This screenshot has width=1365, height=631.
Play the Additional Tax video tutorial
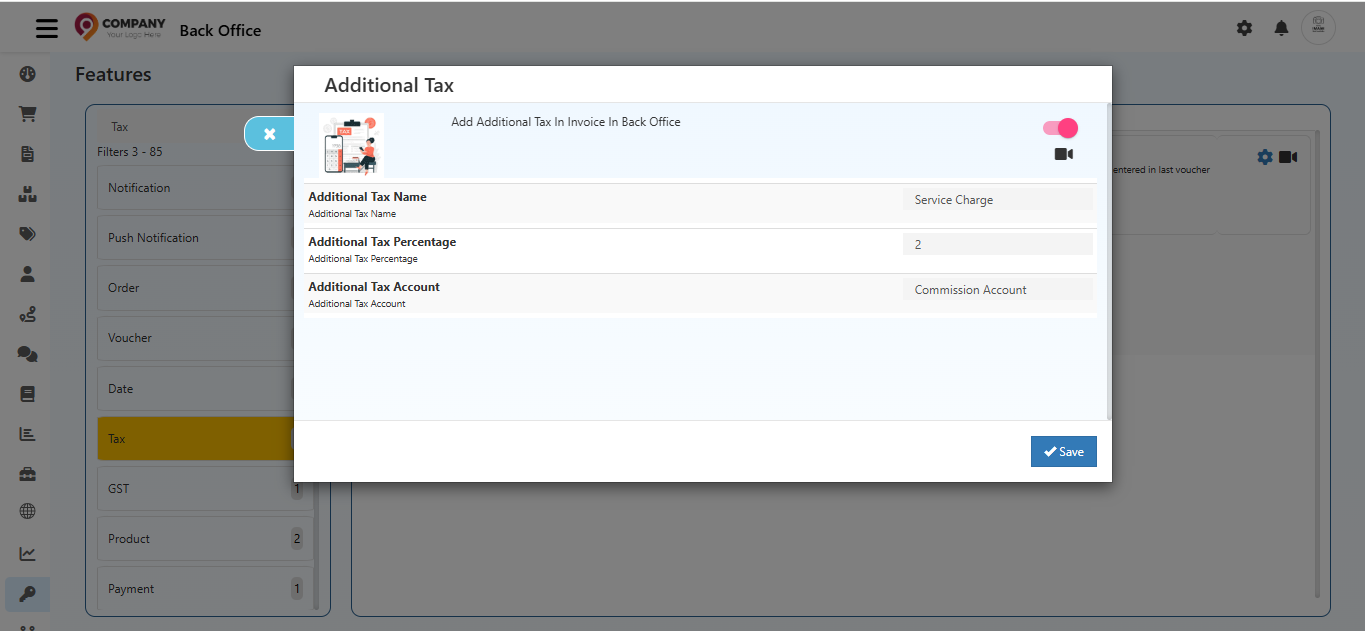pos(1064,154)
